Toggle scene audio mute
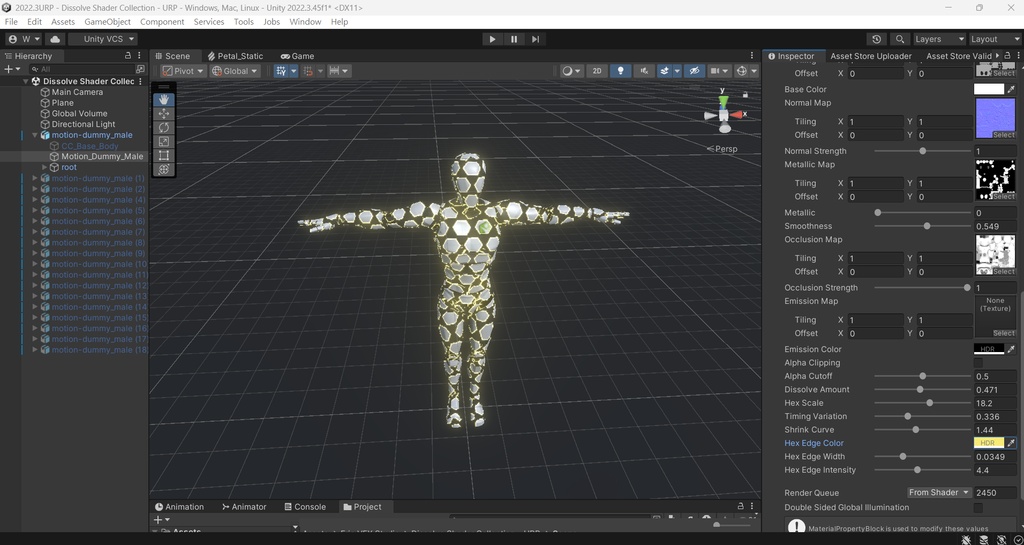Image resolution: width=1024 pixels, height=545 pixels. click(x=644, y=71)
